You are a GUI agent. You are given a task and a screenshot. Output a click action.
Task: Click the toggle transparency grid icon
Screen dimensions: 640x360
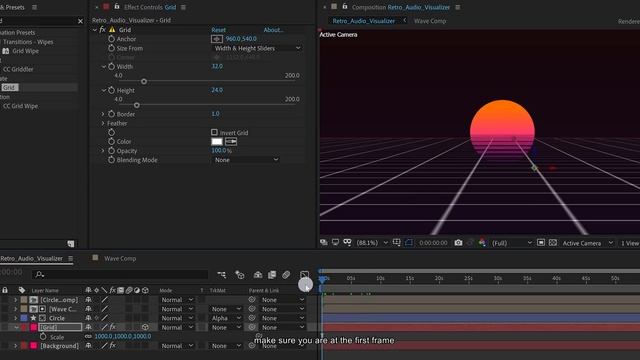click(553, 243)
